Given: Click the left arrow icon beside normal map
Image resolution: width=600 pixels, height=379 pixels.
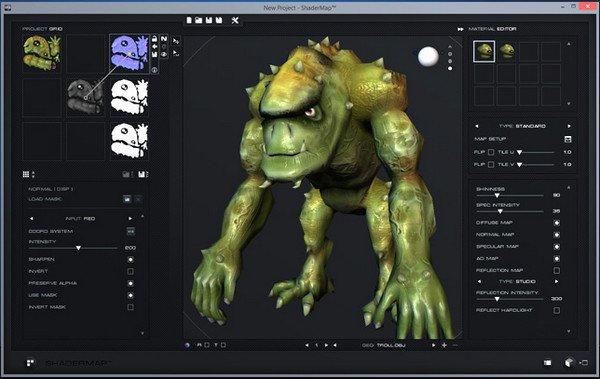Looking at the screenshot, I should coord(155,47).
